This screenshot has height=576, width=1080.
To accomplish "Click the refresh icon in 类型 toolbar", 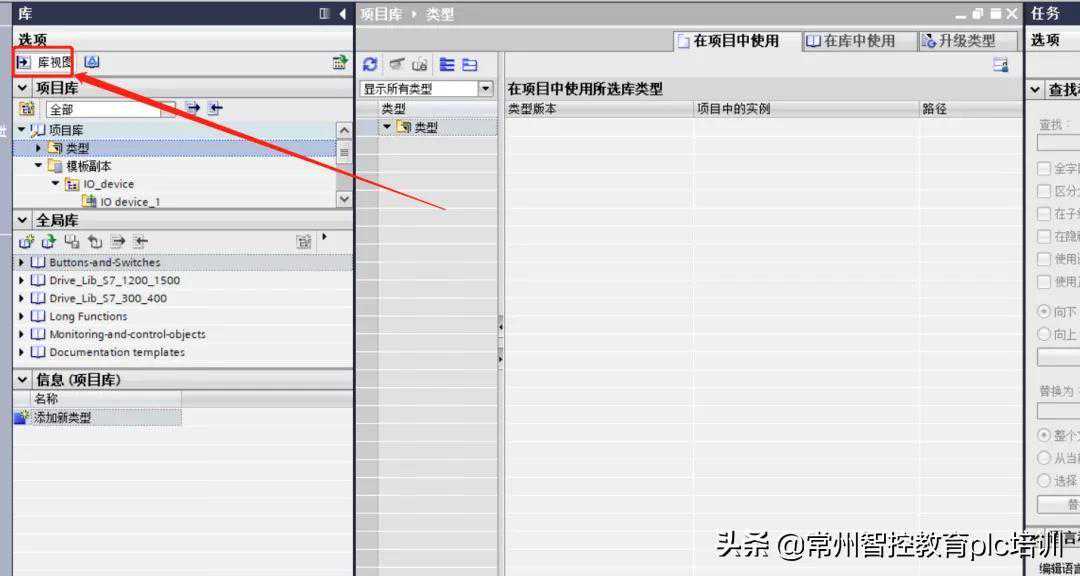I will [370, 64].
